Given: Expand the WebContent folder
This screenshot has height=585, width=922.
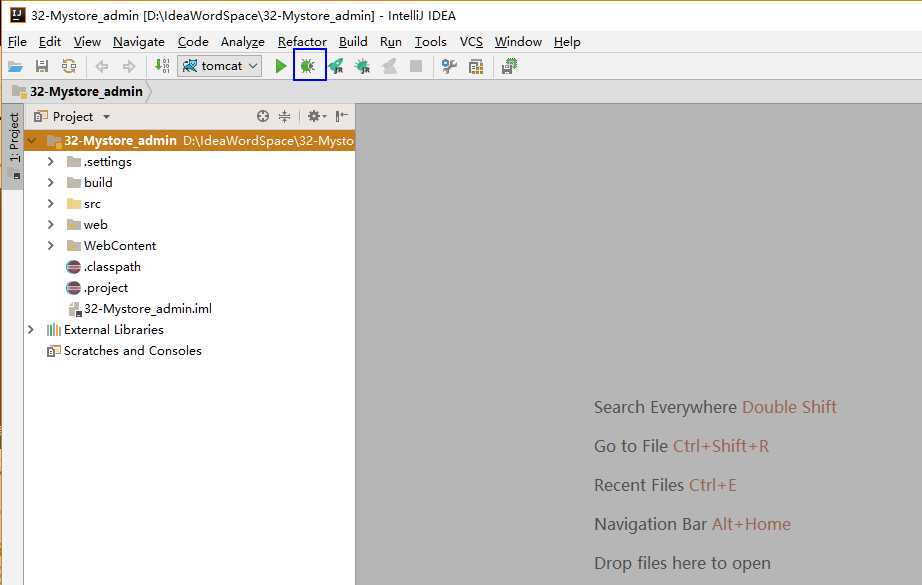Looking at the screenshot, I should (x=51, y=246).
